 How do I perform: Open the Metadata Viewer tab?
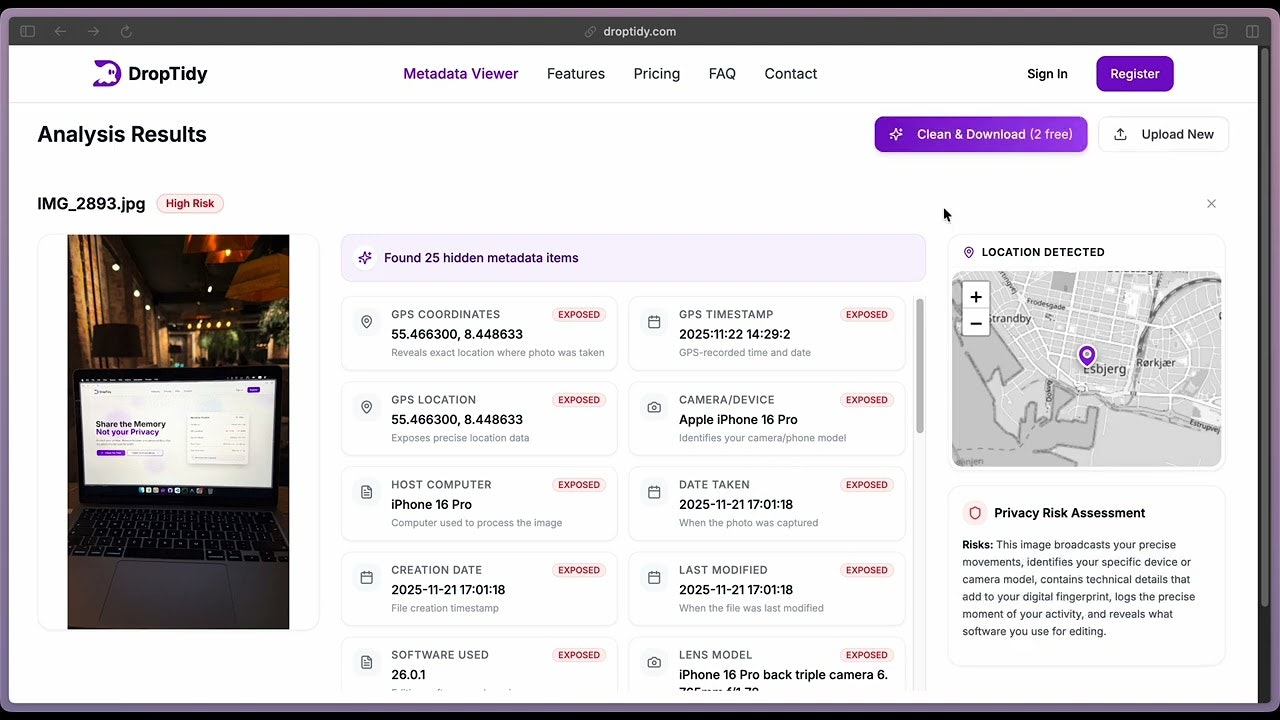point(460,73)
